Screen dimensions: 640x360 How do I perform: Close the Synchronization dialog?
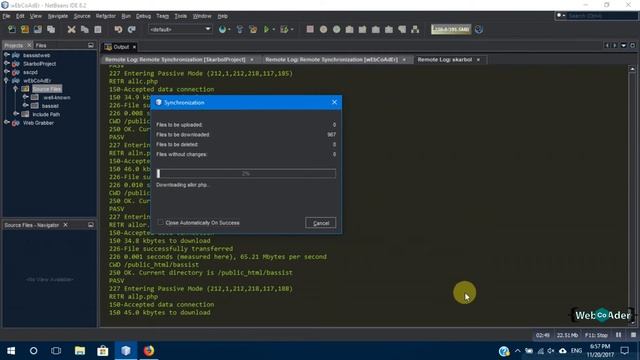click(334, 102)
